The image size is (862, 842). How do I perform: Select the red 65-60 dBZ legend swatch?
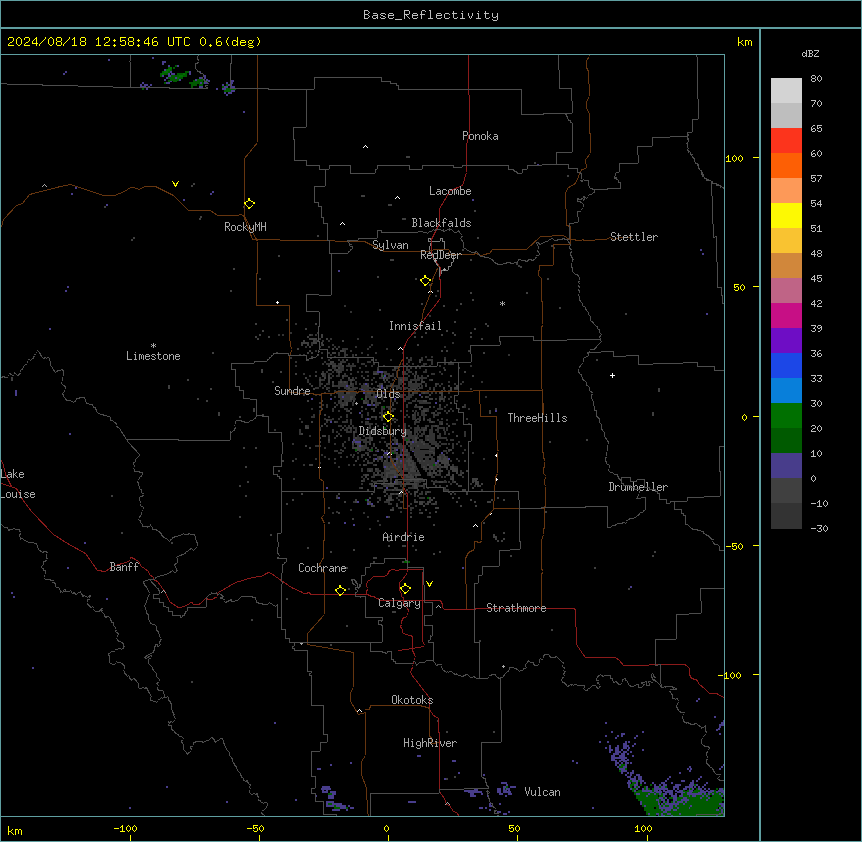pos(786,141)
